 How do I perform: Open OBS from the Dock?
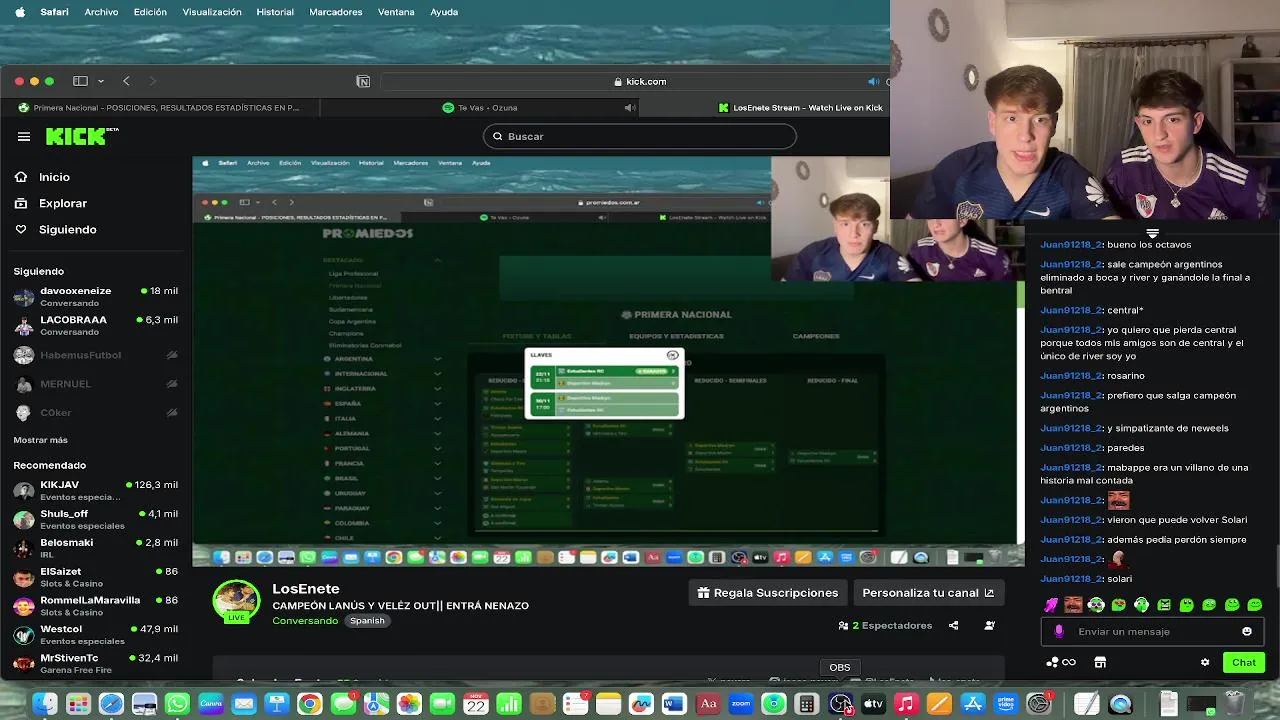coord(841,704)
